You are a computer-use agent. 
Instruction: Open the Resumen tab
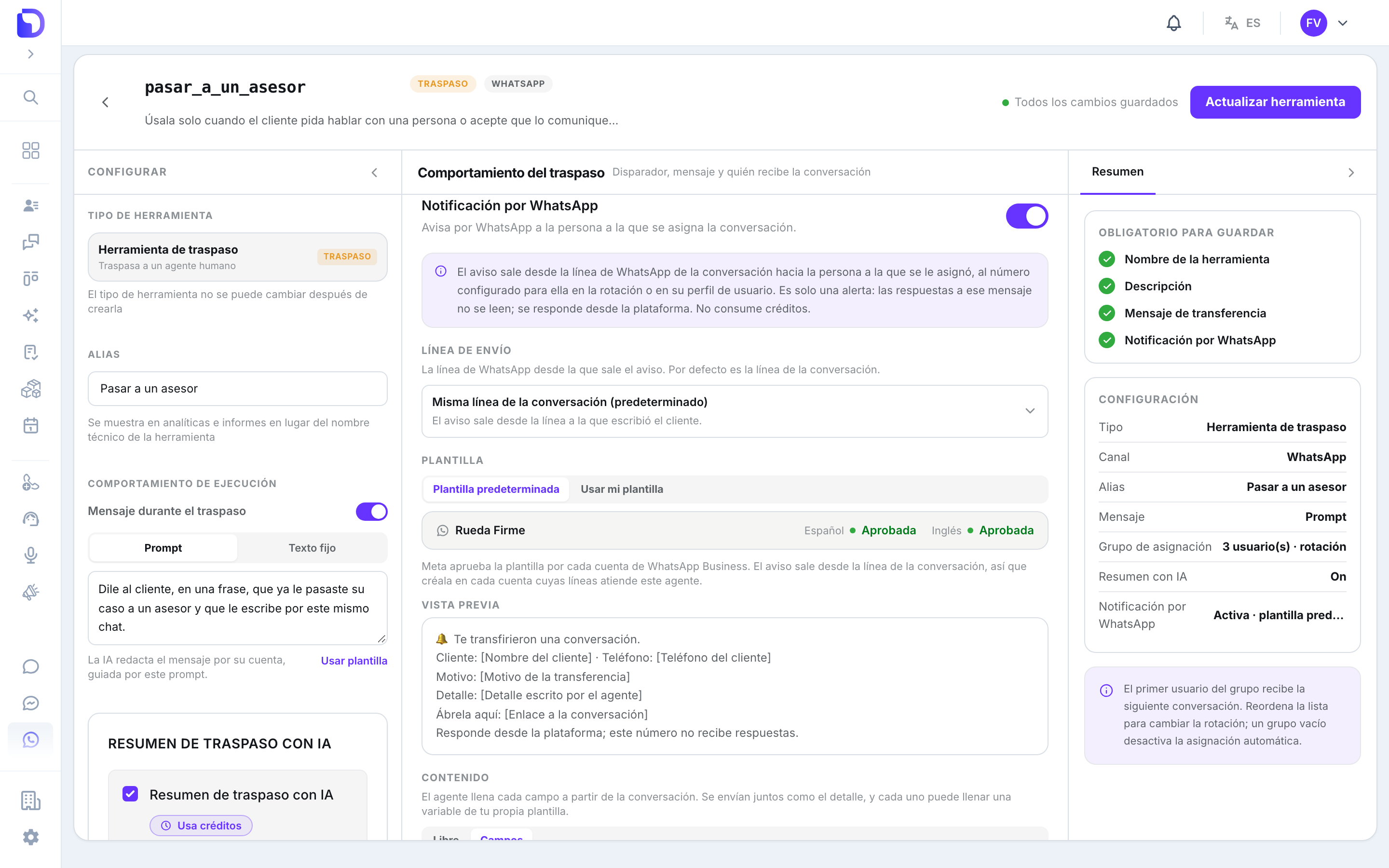[1117, 172]
